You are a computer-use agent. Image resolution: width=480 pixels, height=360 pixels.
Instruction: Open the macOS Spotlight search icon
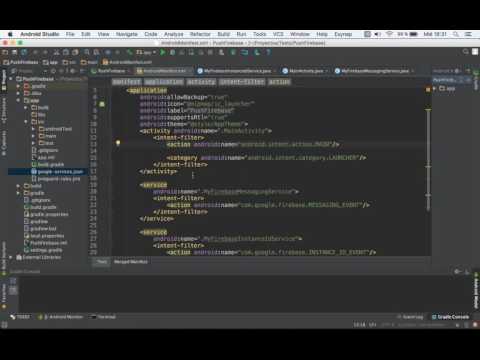point(456,34)
